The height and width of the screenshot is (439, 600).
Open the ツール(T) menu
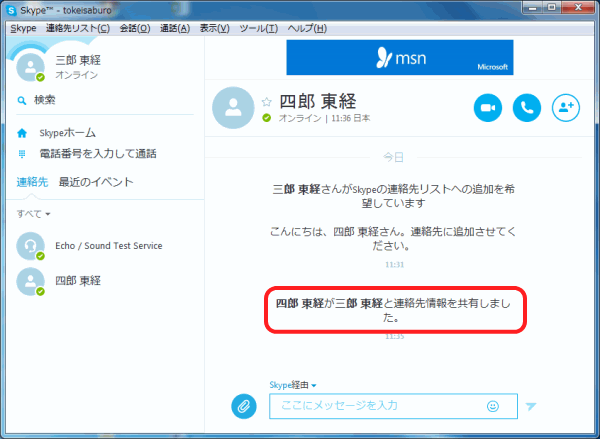(x=259, y=28)
